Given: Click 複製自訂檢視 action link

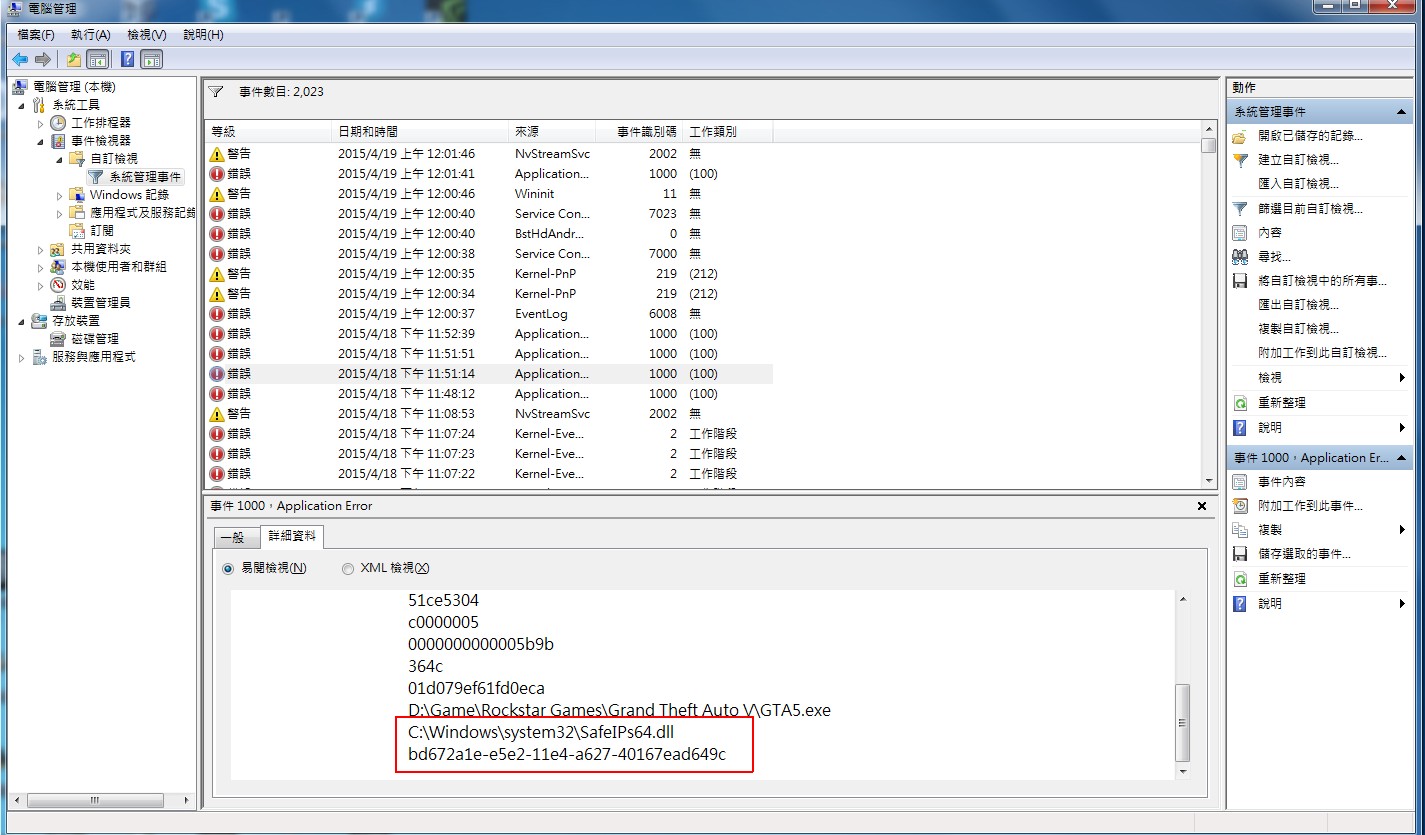Looking at the screenshot, I should coord(1298,329).
